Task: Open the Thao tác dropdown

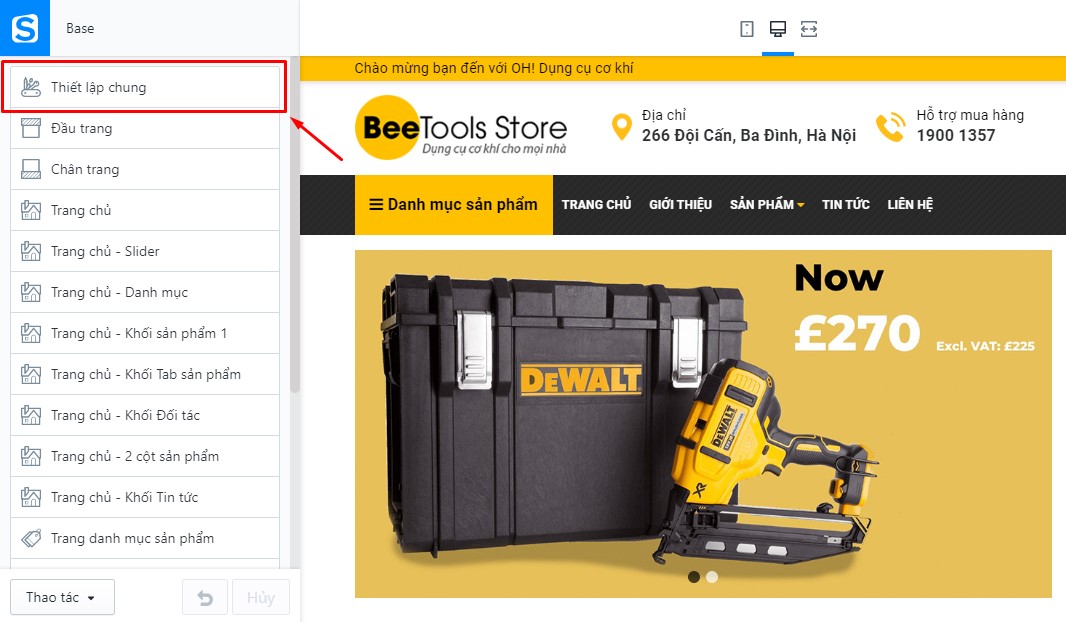Action: [x=63, y=598]
